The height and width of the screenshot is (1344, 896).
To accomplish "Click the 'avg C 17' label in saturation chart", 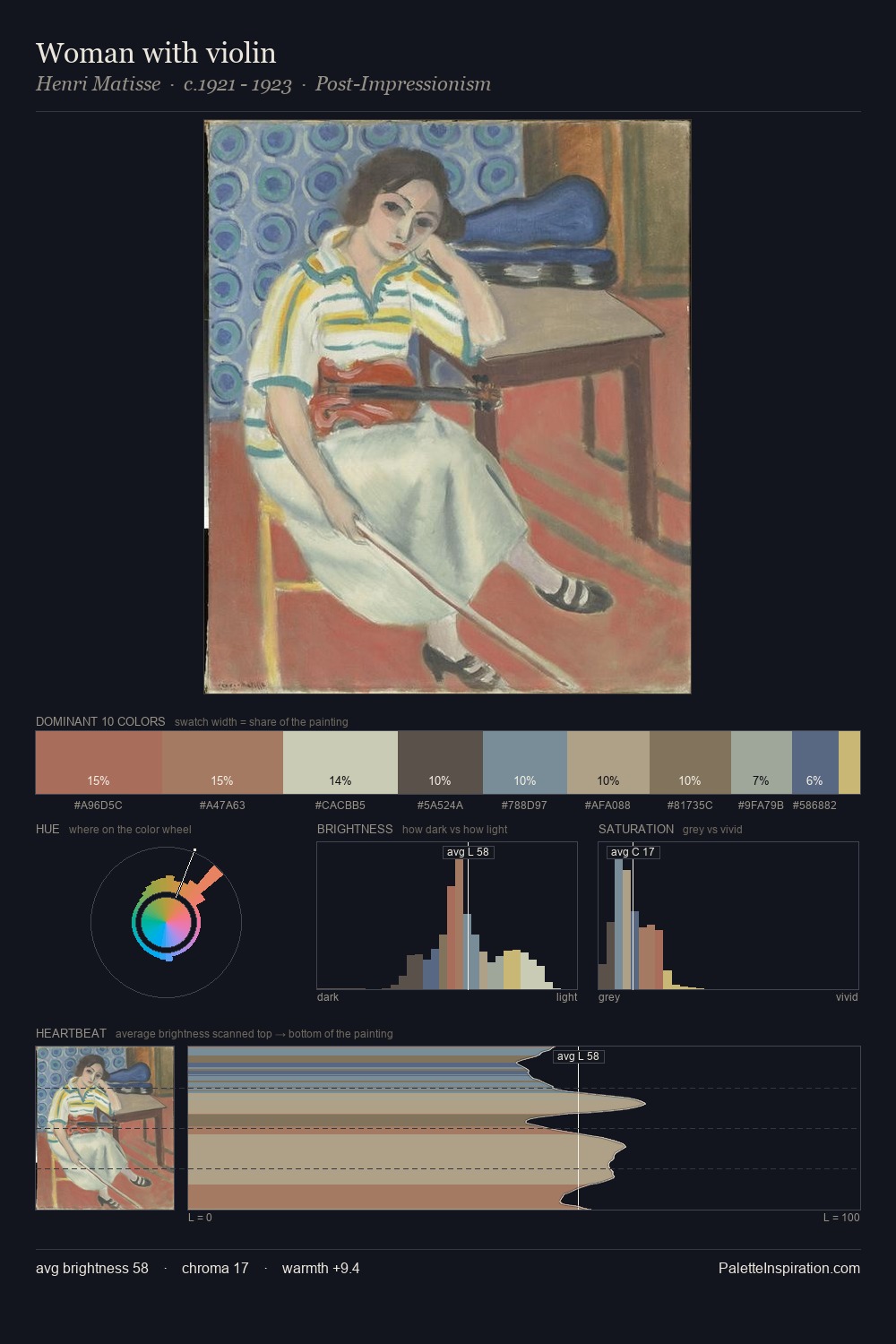I will (633, 852).
